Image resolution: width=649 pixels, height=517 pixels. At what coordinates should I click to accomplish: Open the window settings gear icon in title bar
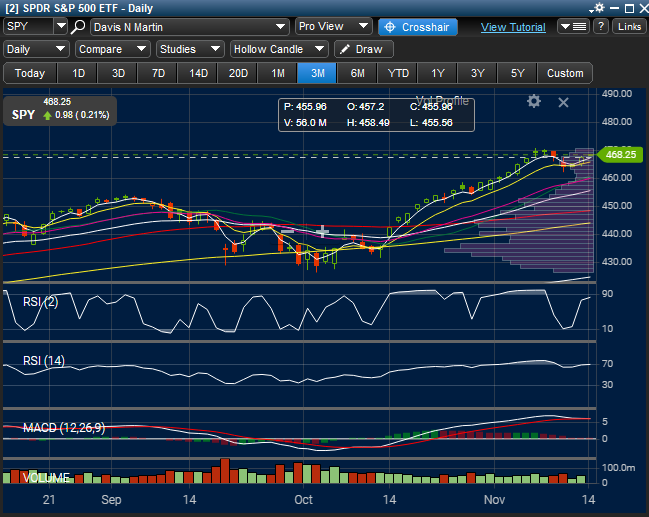pyautogui.click(x=599, y=8)
